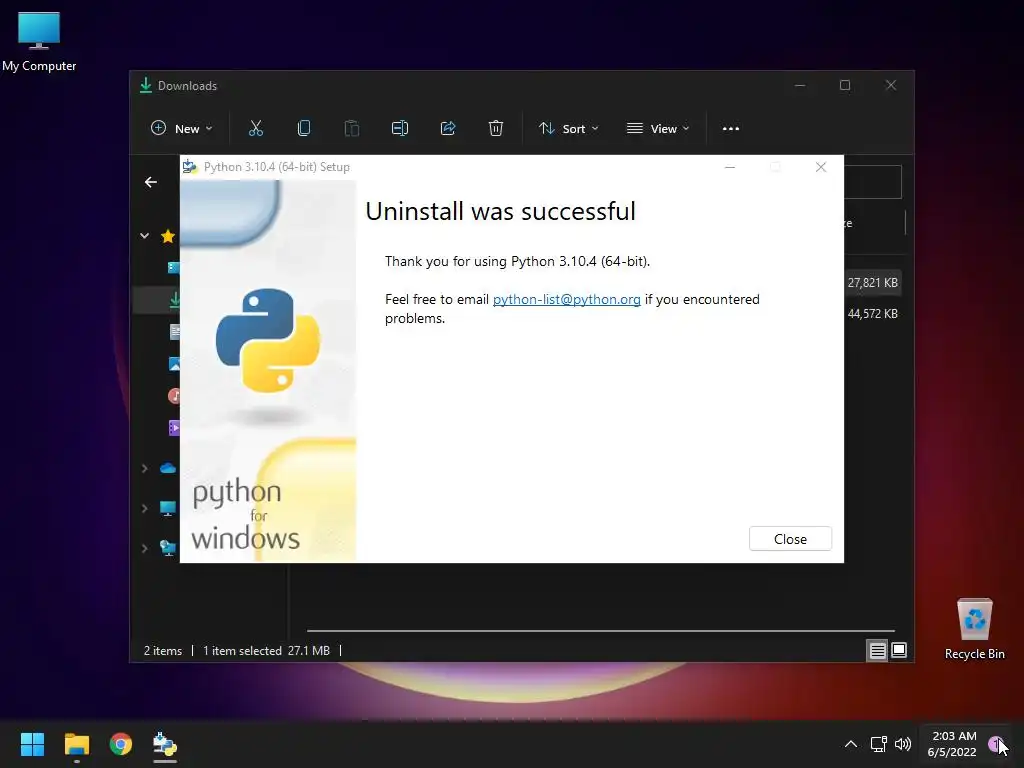Screen dimensions: 1024x768
Task: Open File Explorer from the taskbar
Action: (x=76, y=744)
